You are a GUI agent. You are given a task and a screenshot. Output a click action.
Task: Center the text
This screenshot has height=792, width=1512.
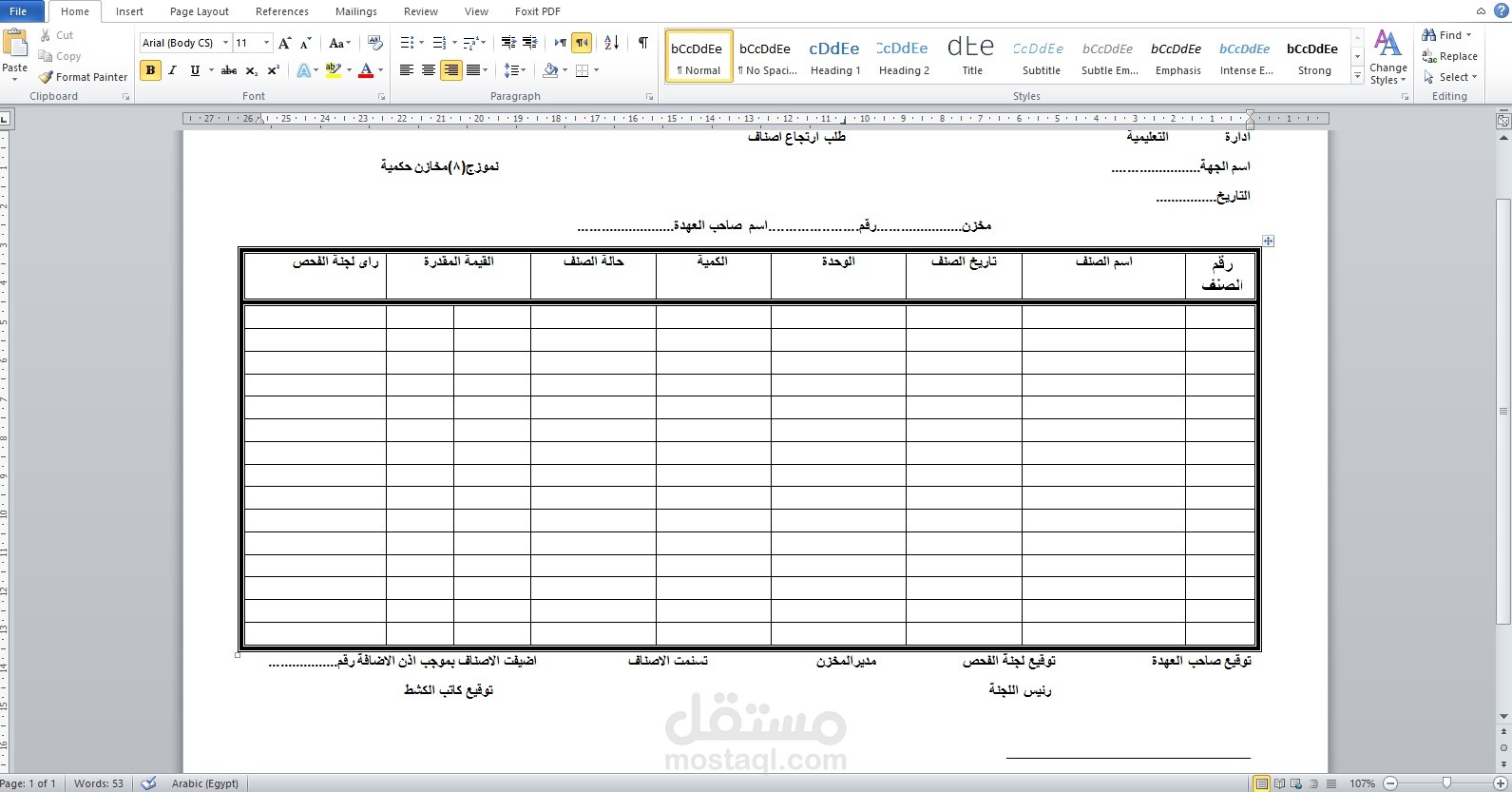point(429,70)
